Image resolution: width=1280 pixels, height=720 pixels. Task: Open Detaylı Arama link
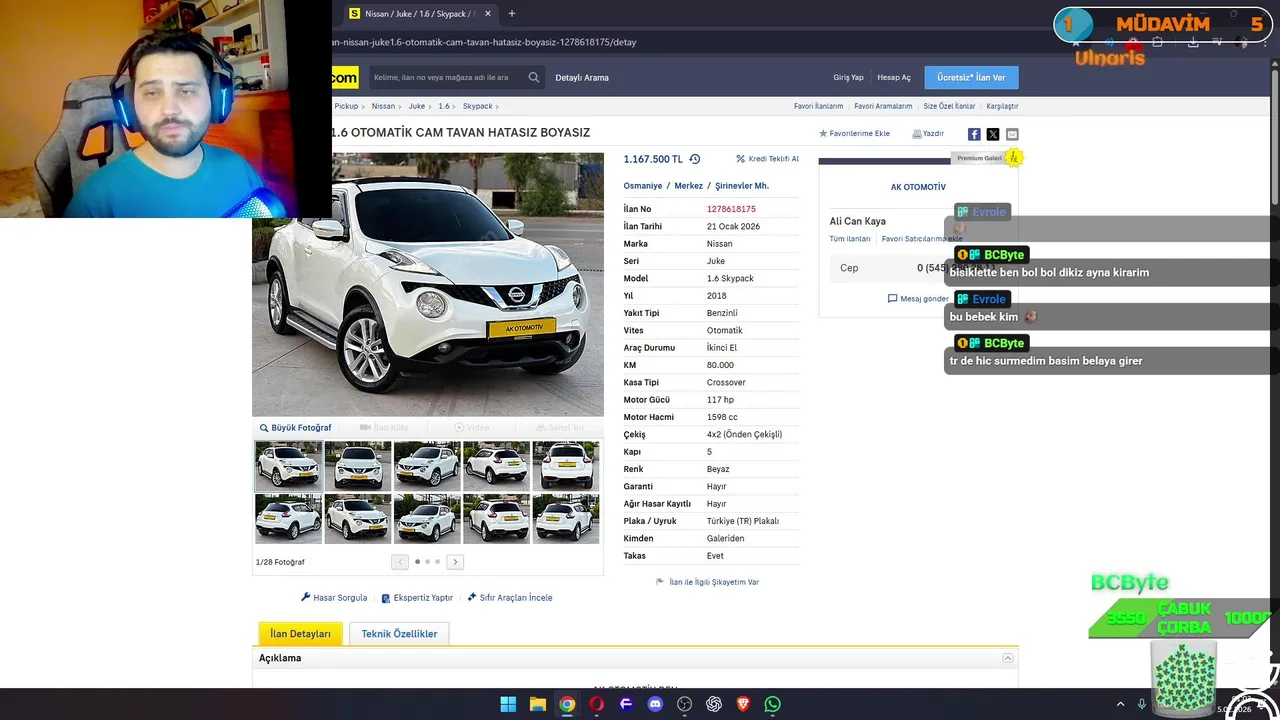[582, 77]
